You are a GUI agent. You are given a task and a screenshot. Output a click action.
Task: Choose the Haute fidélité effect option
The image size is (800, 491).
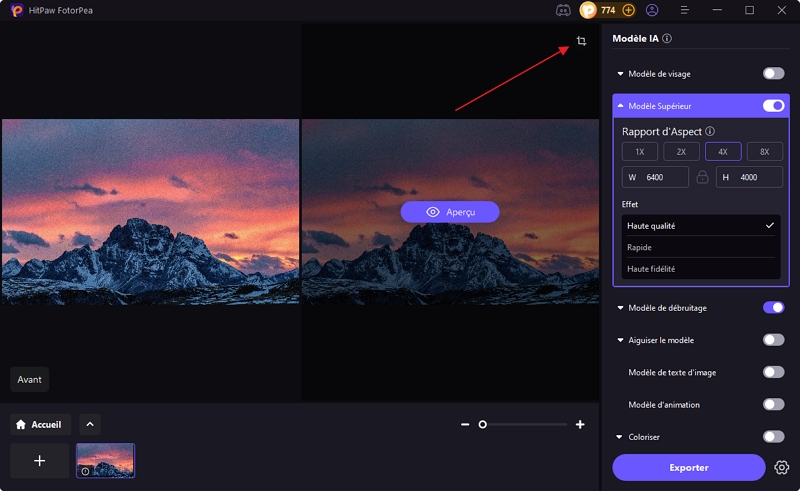pos(700,269)
